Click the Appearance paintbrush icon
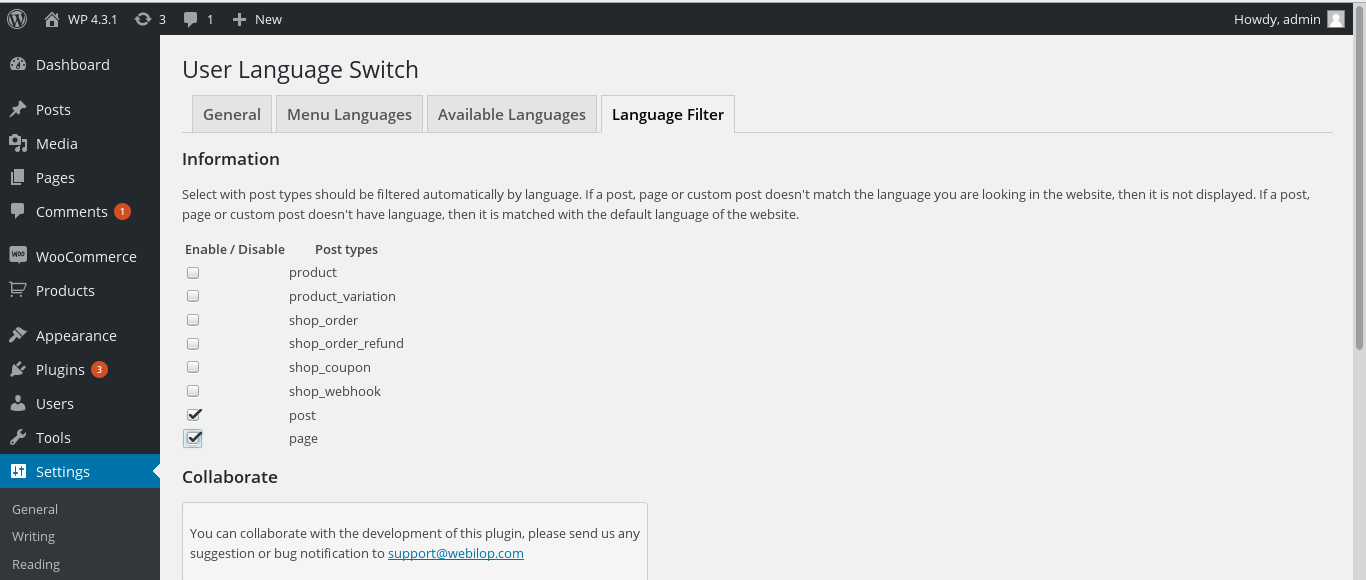 point(18,336)
